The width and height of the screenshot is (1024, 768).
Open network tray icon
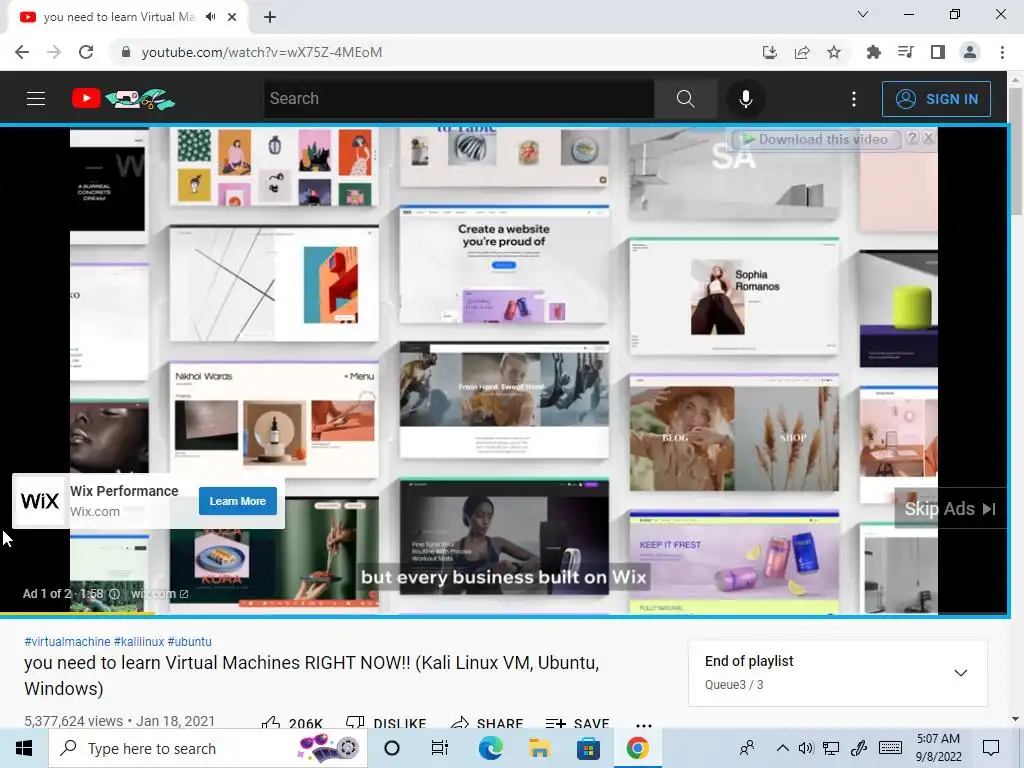pyautogui.click(x=831, y=748)
